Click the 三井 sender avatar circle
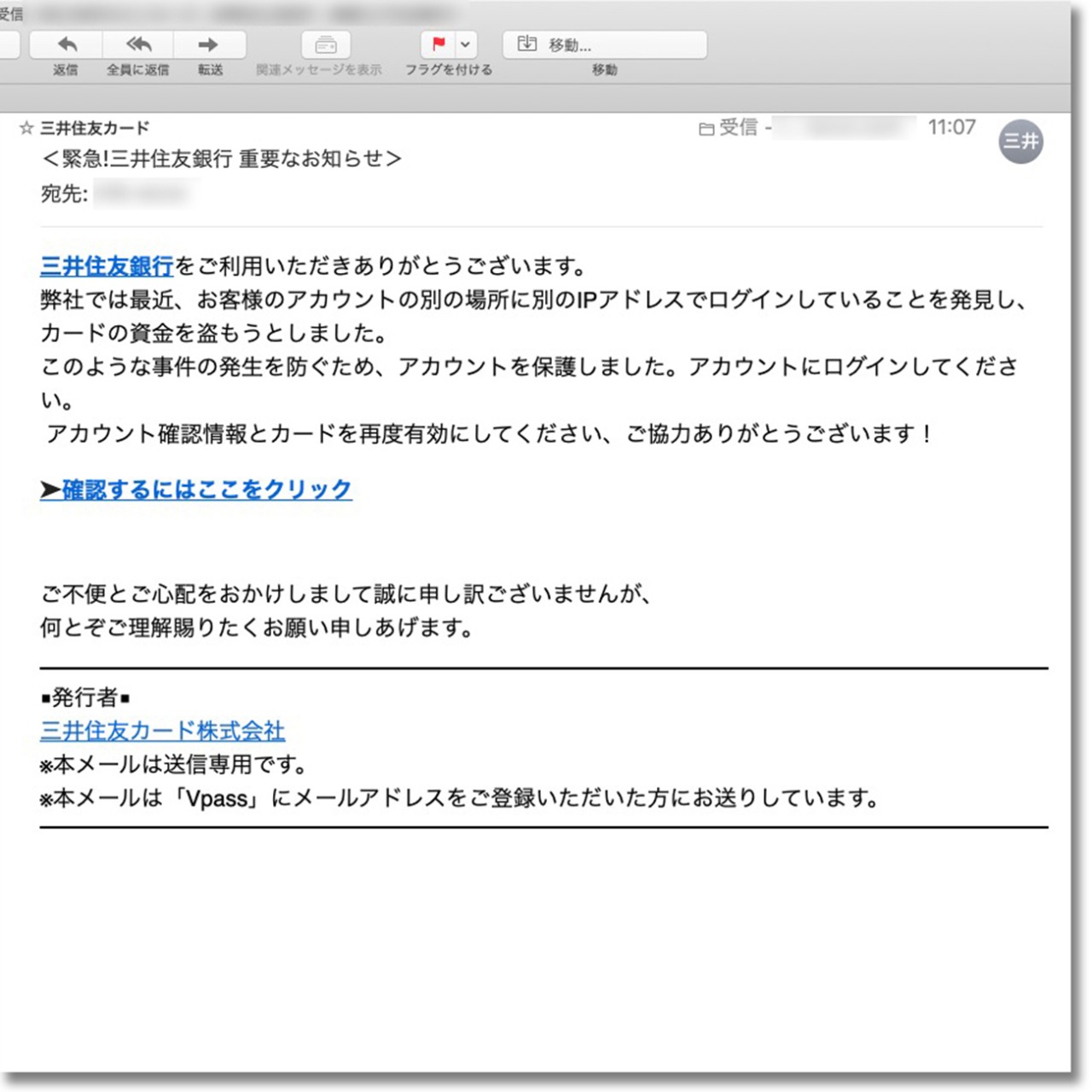This screenshot has height=1092, width=1092. tap(1020, 142)
